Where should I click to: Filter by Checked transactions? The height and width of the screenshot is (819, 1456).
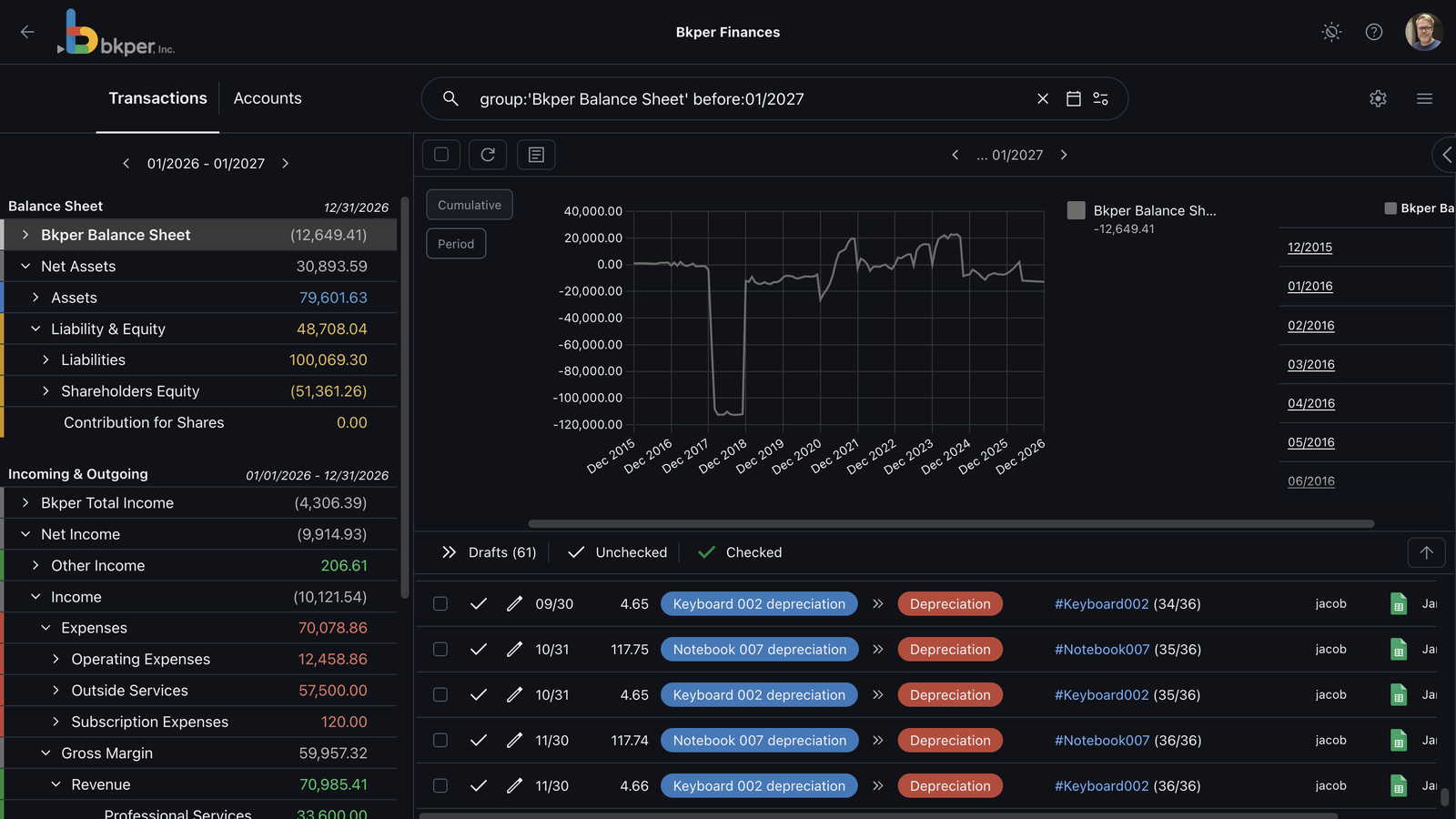740,552
